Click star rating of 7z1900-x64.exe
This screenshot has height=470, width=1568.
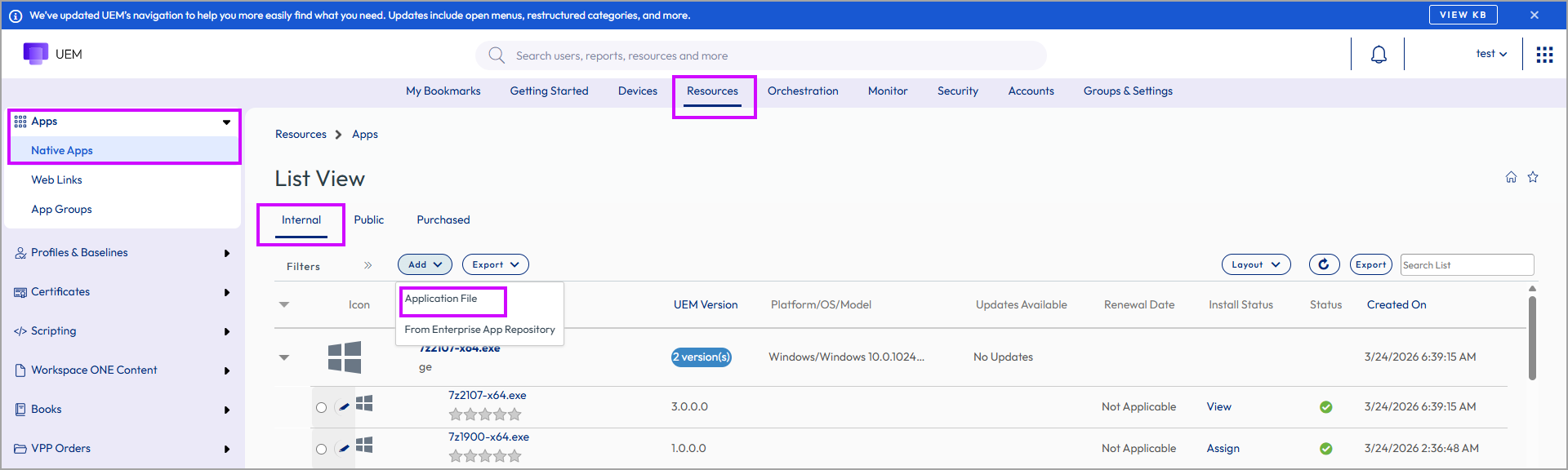(x=485, y=456)
